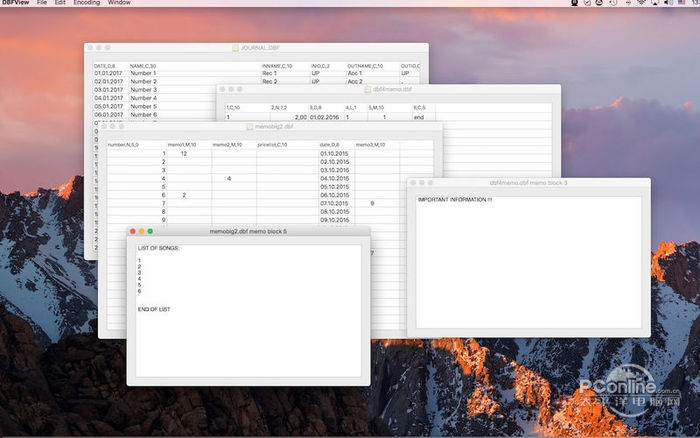Screen dimensions: 700x438
Task: Click the memobig2.dbf document icon in title
Action: pyautogui.click(x=249, y=128)
